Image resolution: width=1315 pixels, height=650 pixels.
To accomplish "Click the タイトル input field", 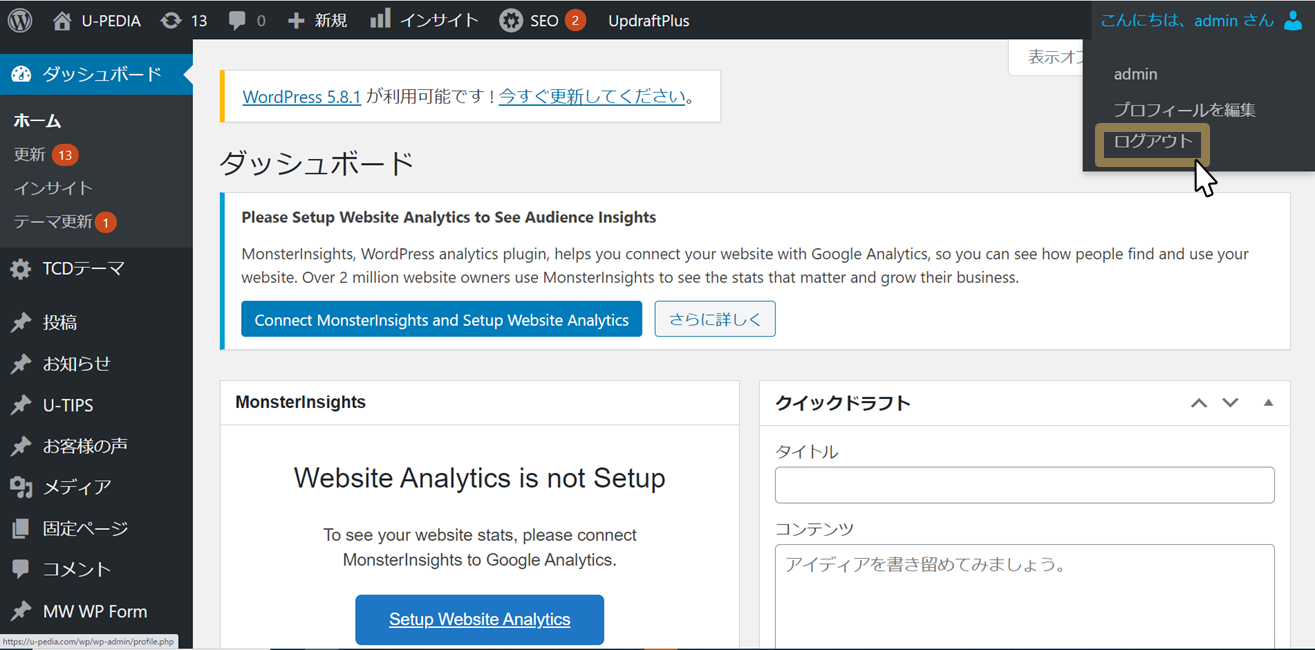I will (1024, 485).
